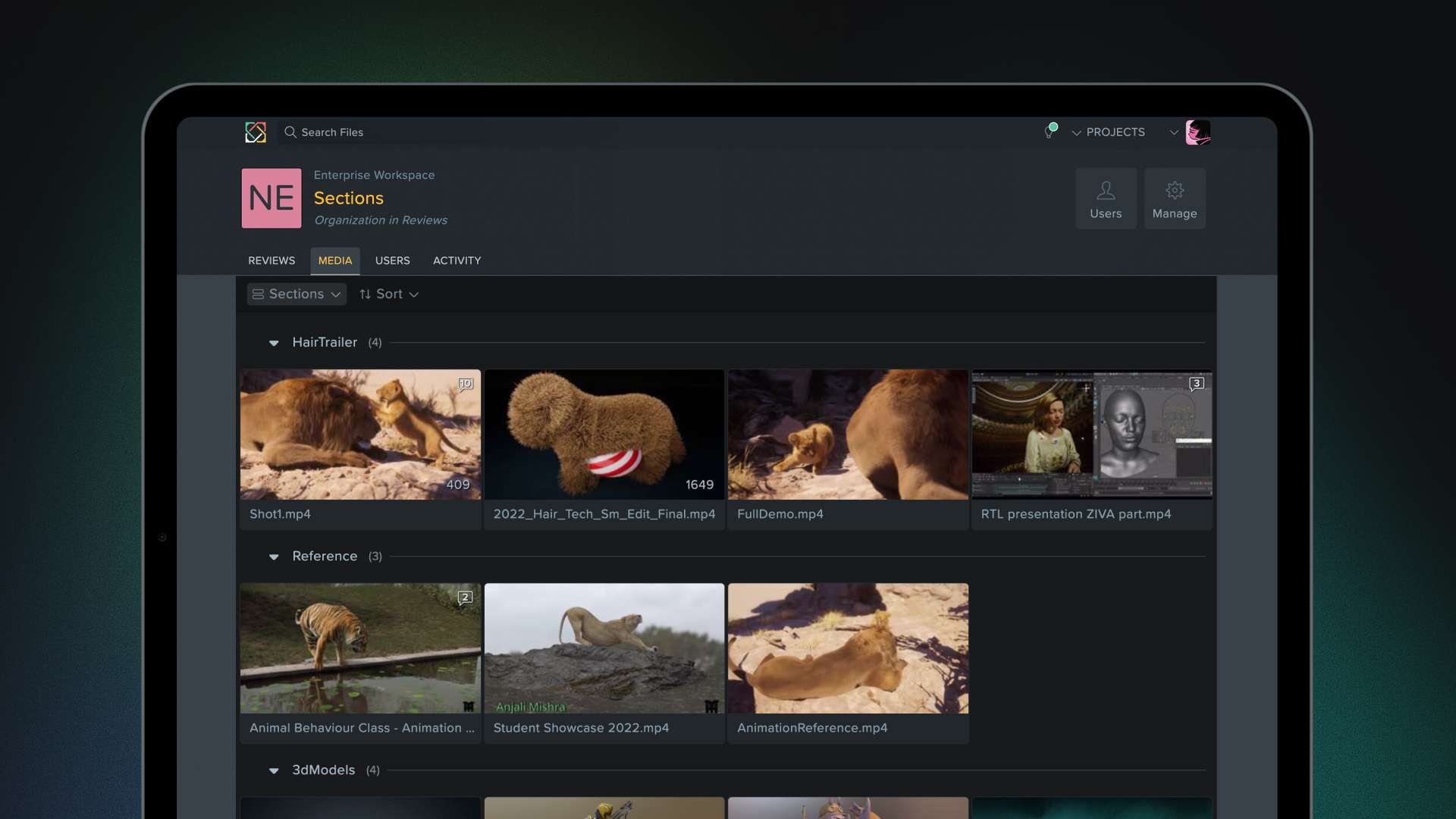The image size is (1456, 819).
Task: Open the Sort dropdown
Action: click(x=389, y=293)
